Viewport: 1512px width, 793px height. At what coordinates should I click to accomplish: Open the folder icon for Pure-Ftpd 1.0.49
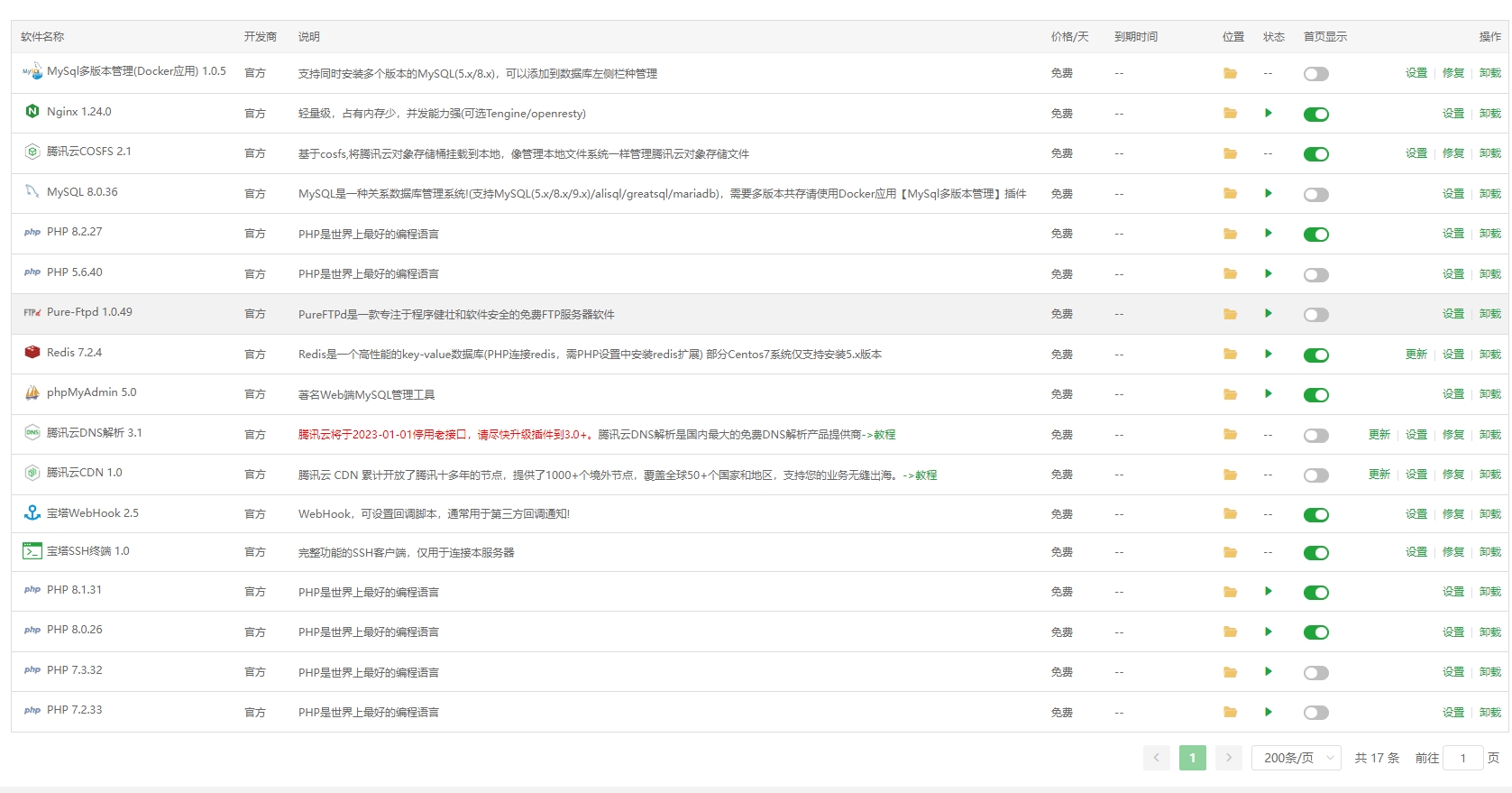[x=1230, y=314]
